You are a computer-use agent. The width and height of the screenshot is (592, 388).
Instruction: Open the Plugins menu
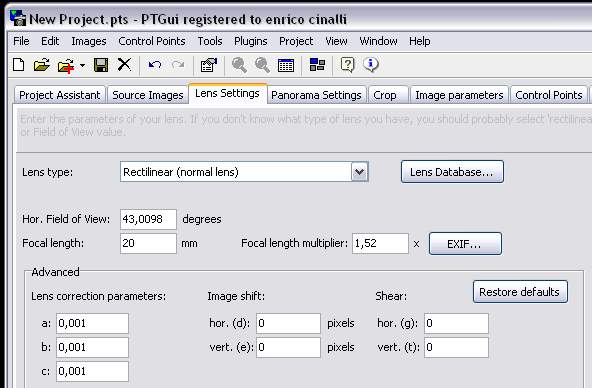pos(250,41)
